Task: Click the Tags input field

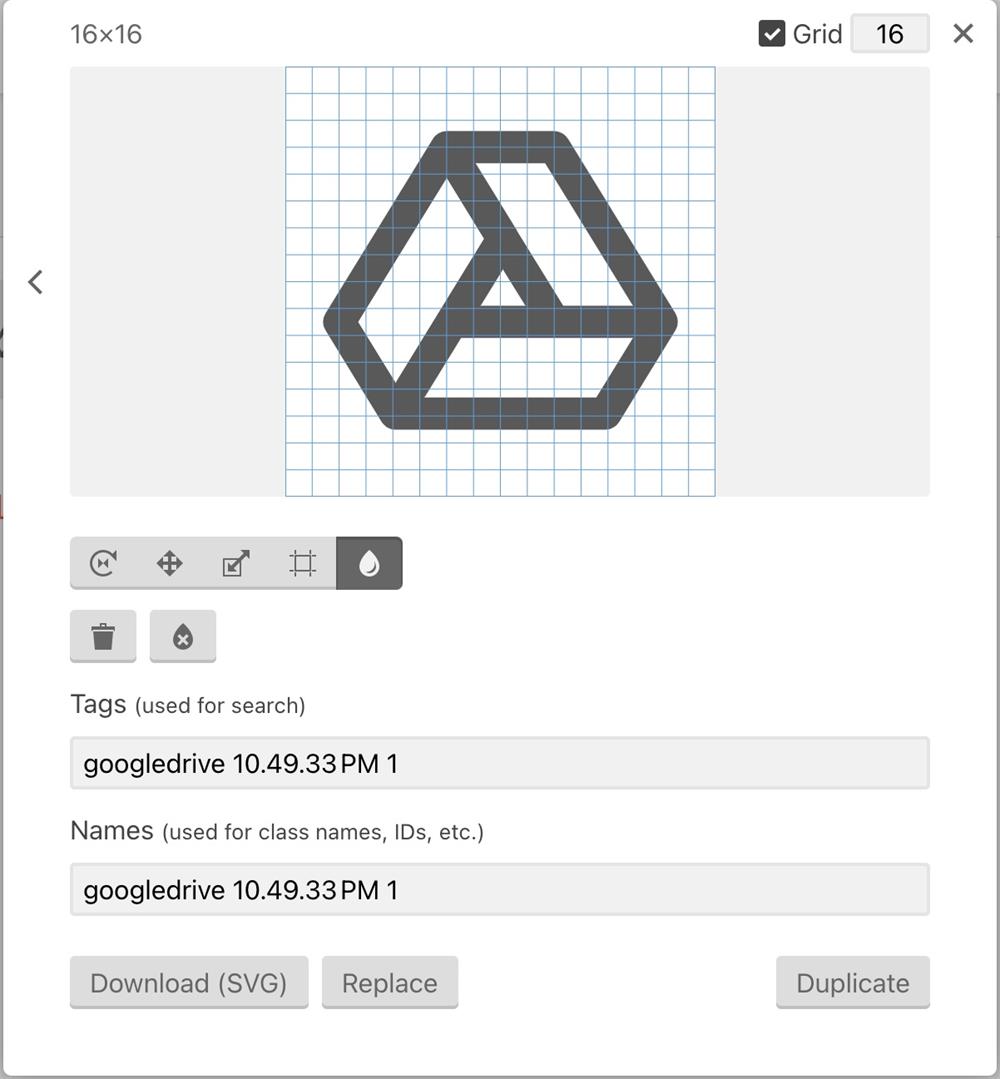Action: tap(500, 763)
